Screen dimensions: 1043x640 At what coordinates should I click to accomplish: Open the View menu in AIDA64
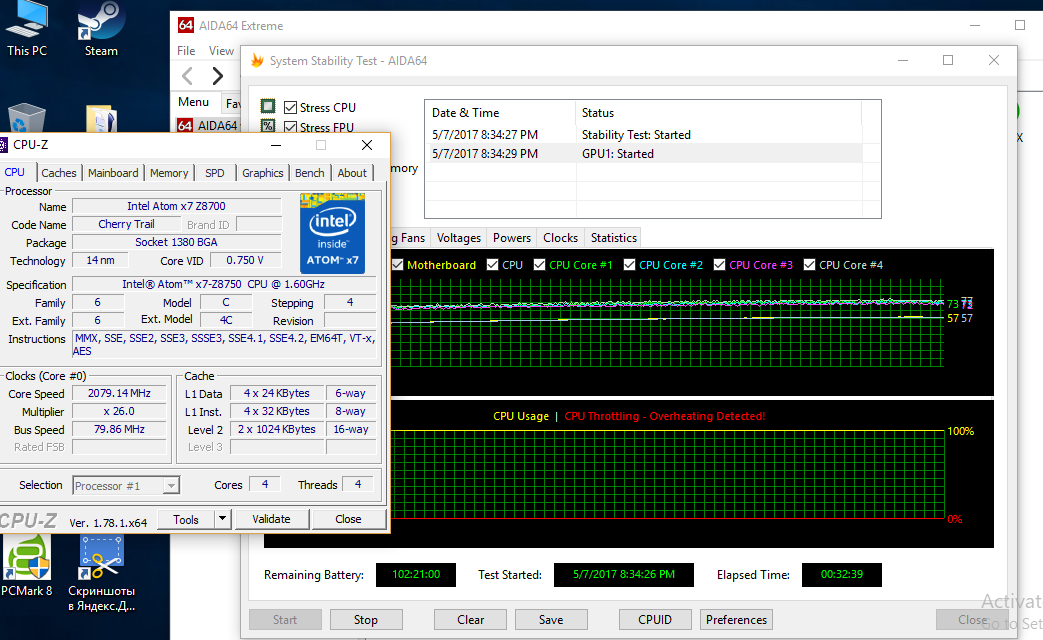coord(221,51)
